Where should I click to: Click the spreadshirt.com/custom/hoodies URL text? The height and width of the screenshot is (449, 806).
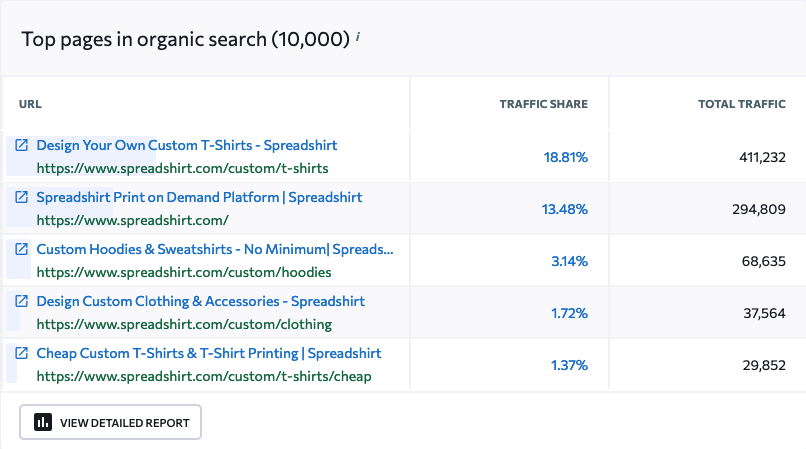184,271
